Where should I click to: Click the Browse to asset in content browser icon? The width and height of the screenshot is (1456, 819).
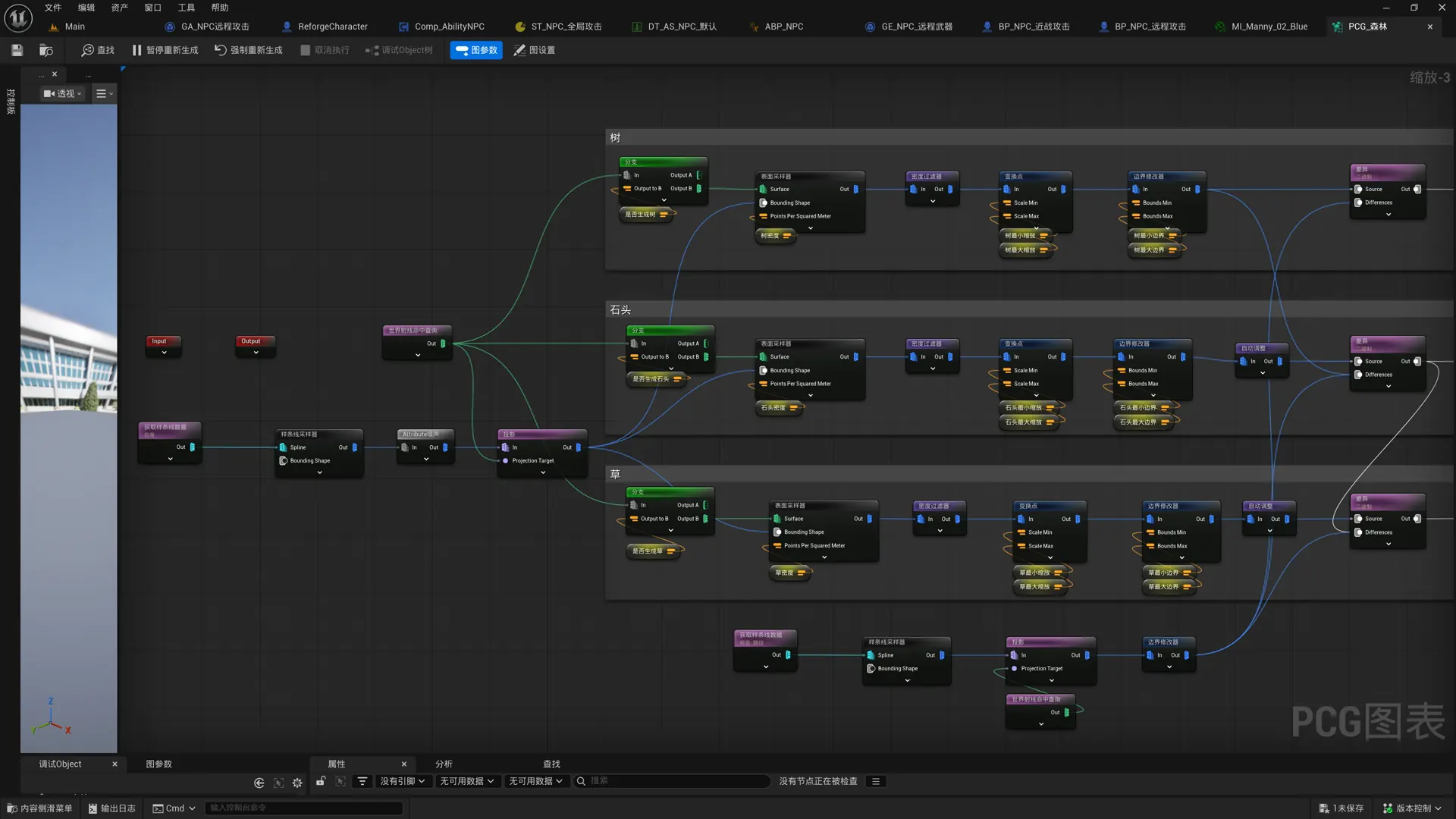pos(46,50)
